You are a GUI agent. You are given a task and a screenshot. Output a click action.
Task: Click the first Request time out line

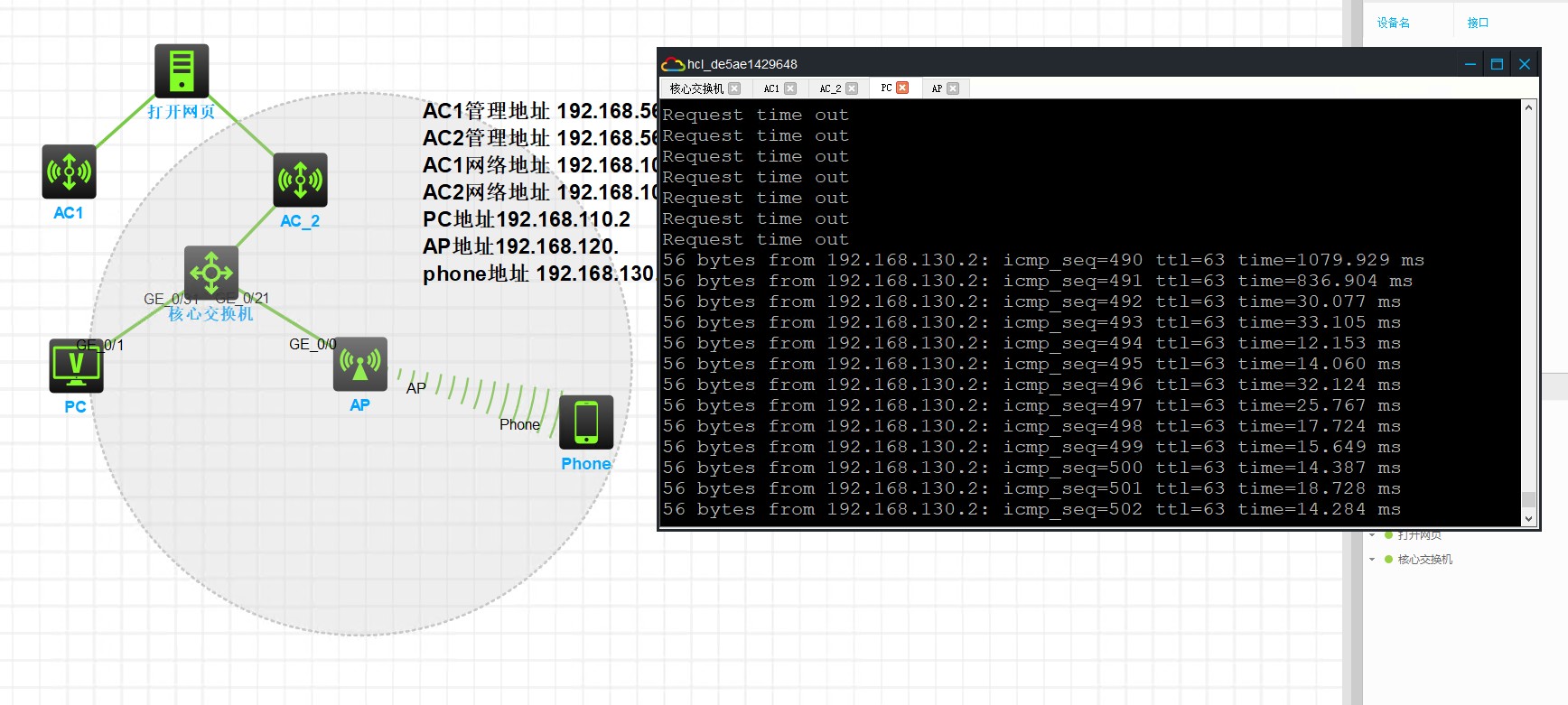(756, 115)
